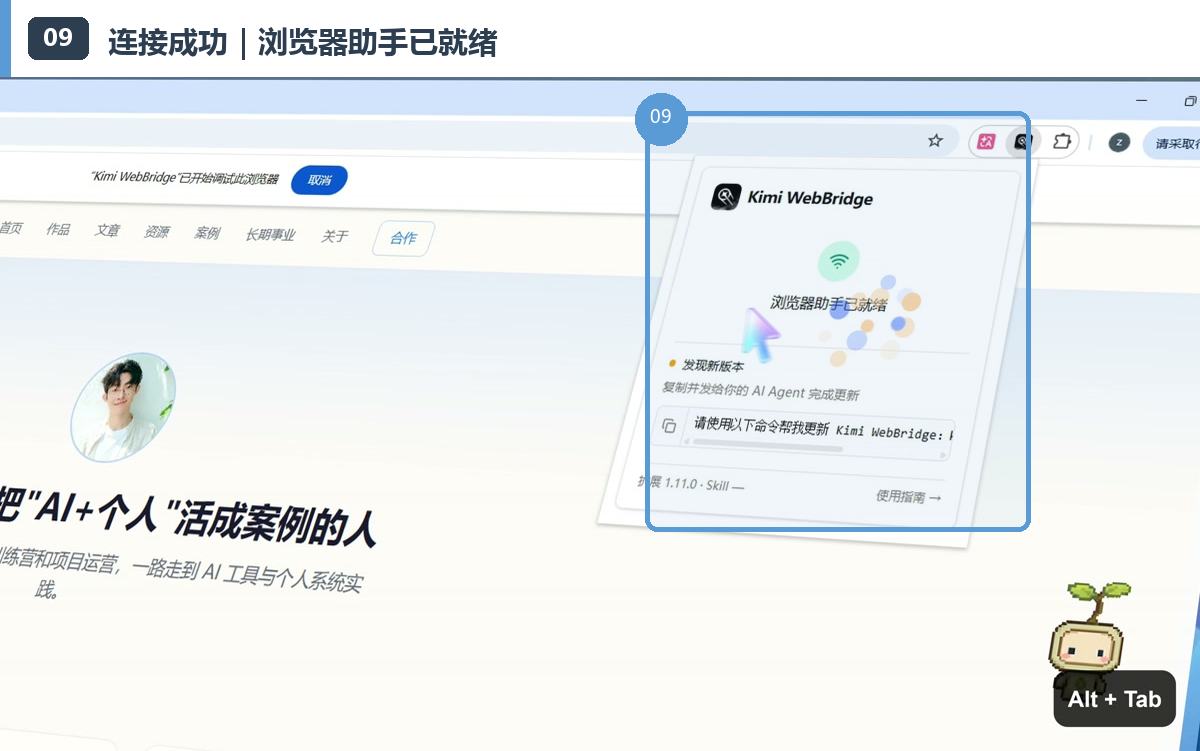Image resolution: width=1200 pixels, height=751 pixels.
Task: Go to the 文章 nav item
Action: pyautogui.click(x=107, y=230)
